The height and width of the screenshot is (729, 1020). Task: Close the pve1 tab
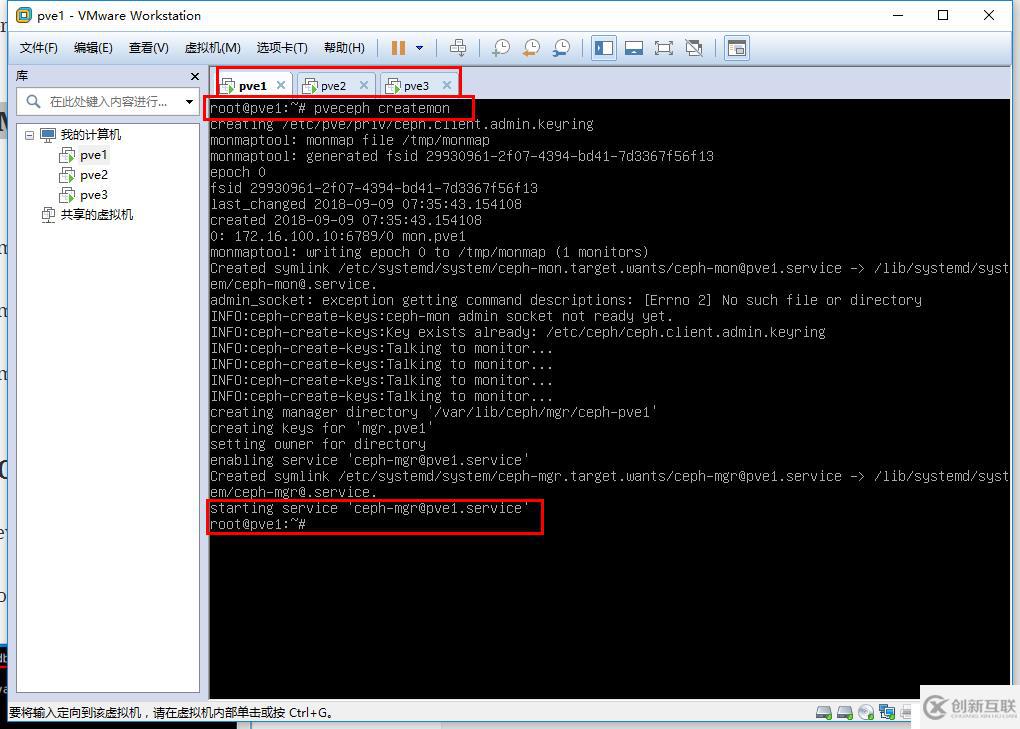[281, 85]
